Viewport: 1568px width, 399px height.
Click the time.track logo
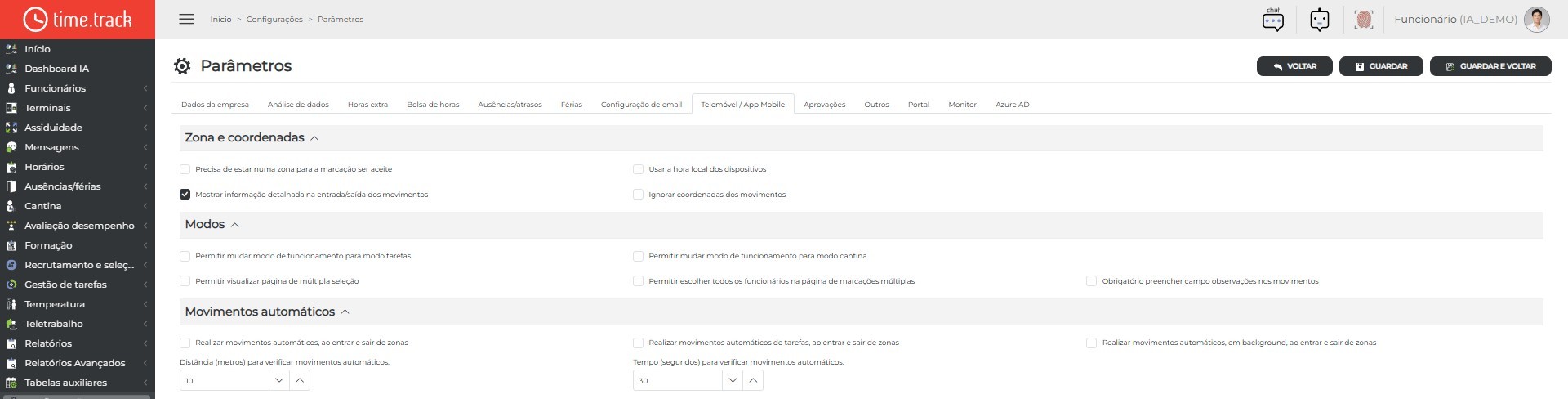(78, 19)
